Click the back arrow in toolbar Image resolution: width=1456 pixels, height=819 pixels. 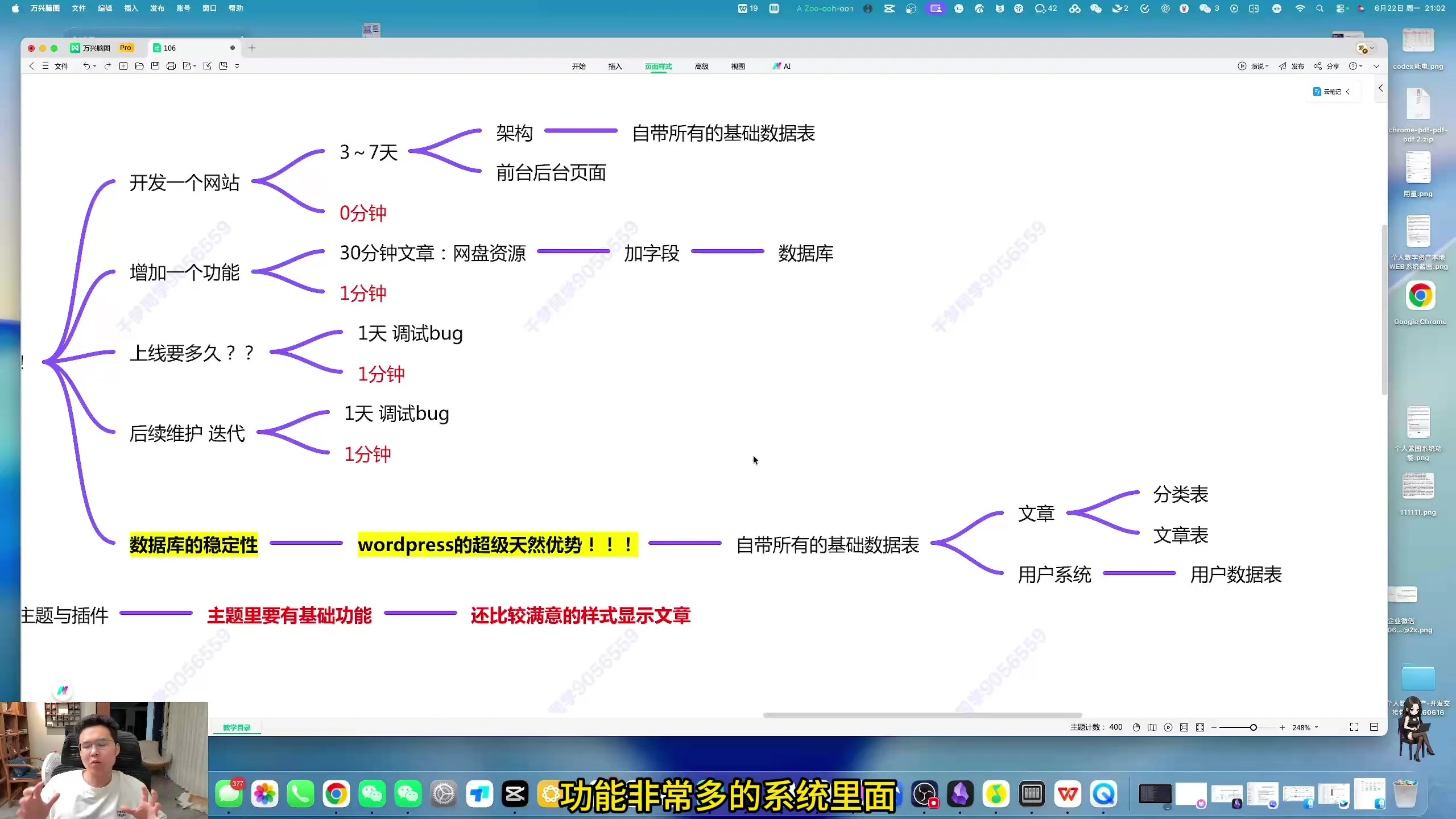(31, 66)
